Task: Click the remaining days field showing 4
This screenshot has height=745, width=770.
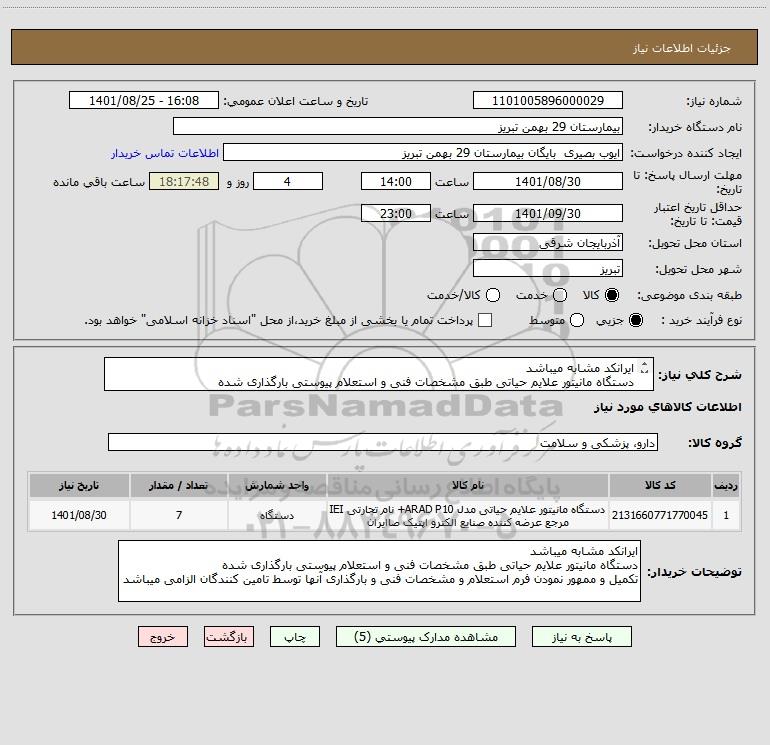Action: (x=288, y=181)
